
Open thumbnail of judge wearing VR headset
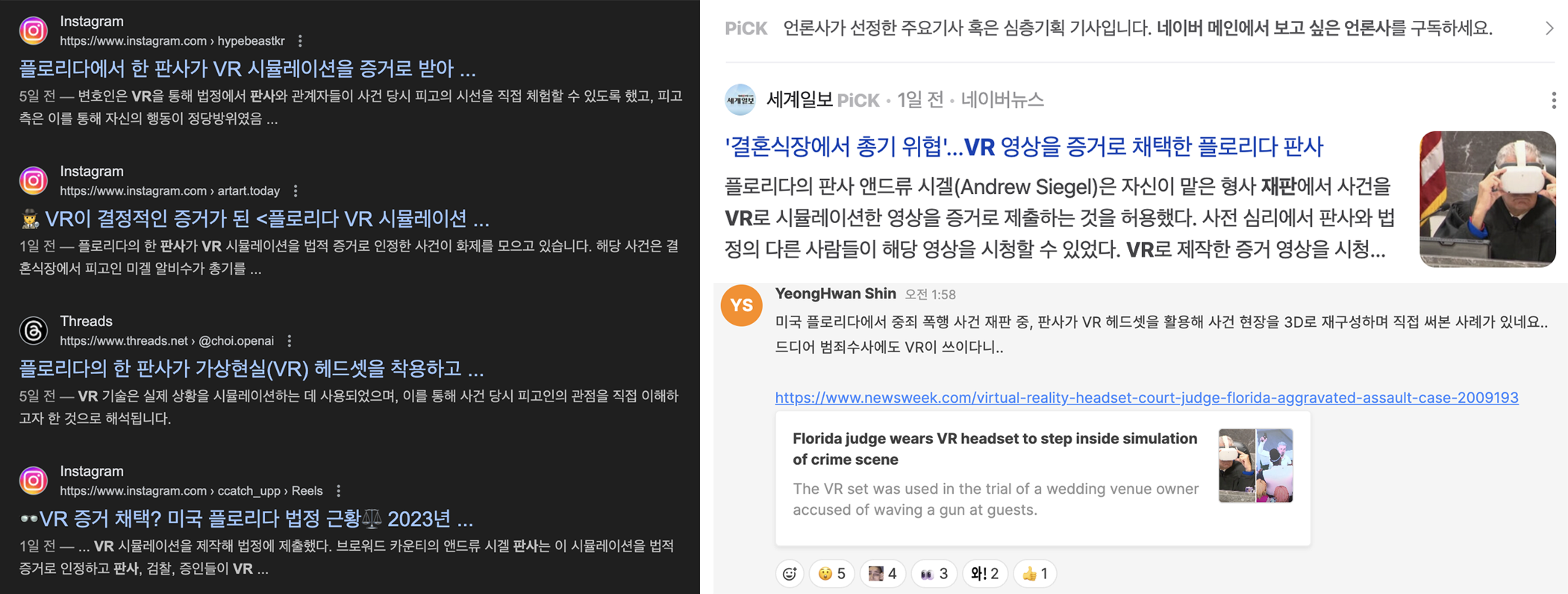pos(1487,199)
